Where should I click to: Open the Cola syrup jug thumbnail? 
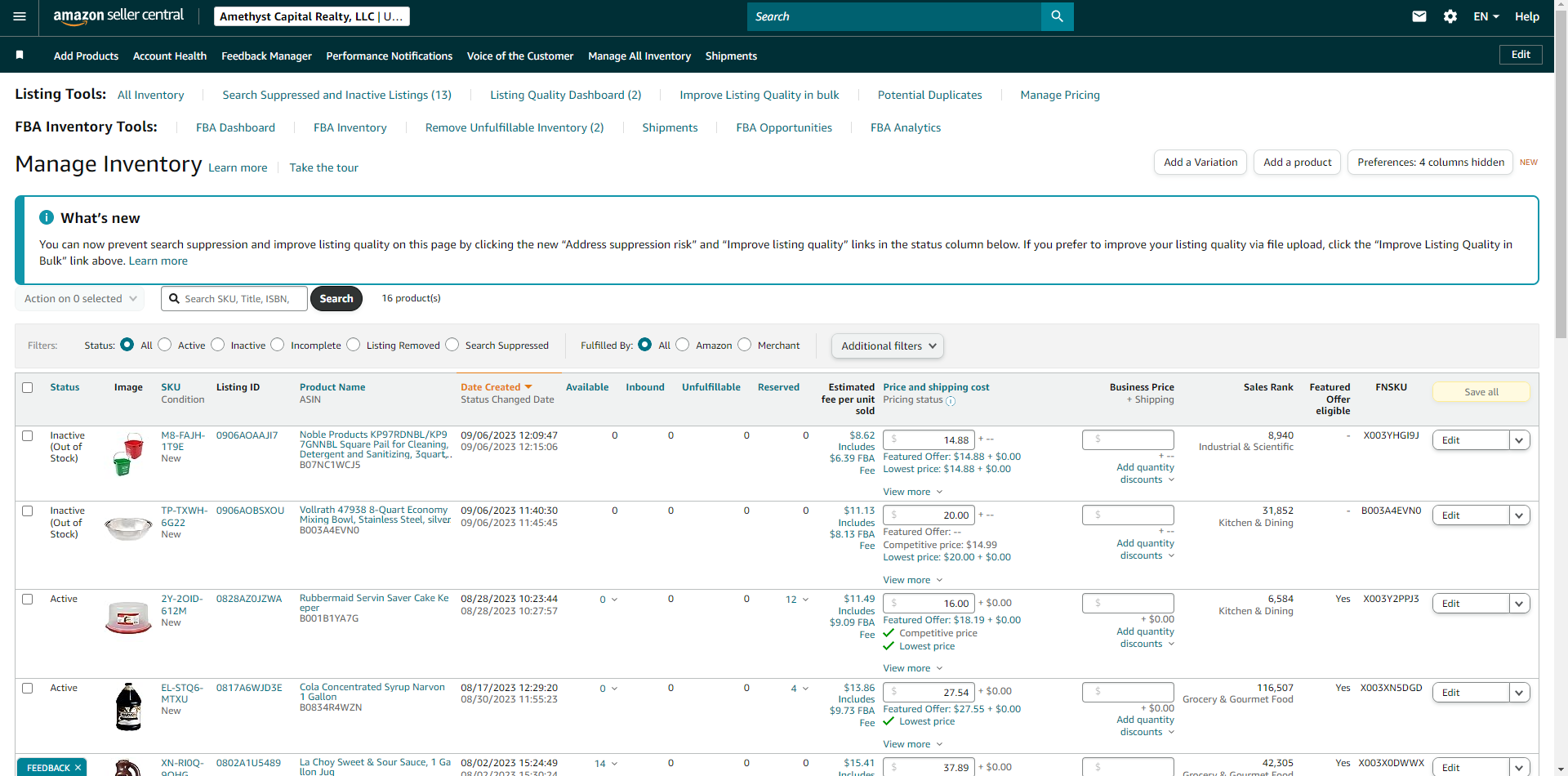128,706
